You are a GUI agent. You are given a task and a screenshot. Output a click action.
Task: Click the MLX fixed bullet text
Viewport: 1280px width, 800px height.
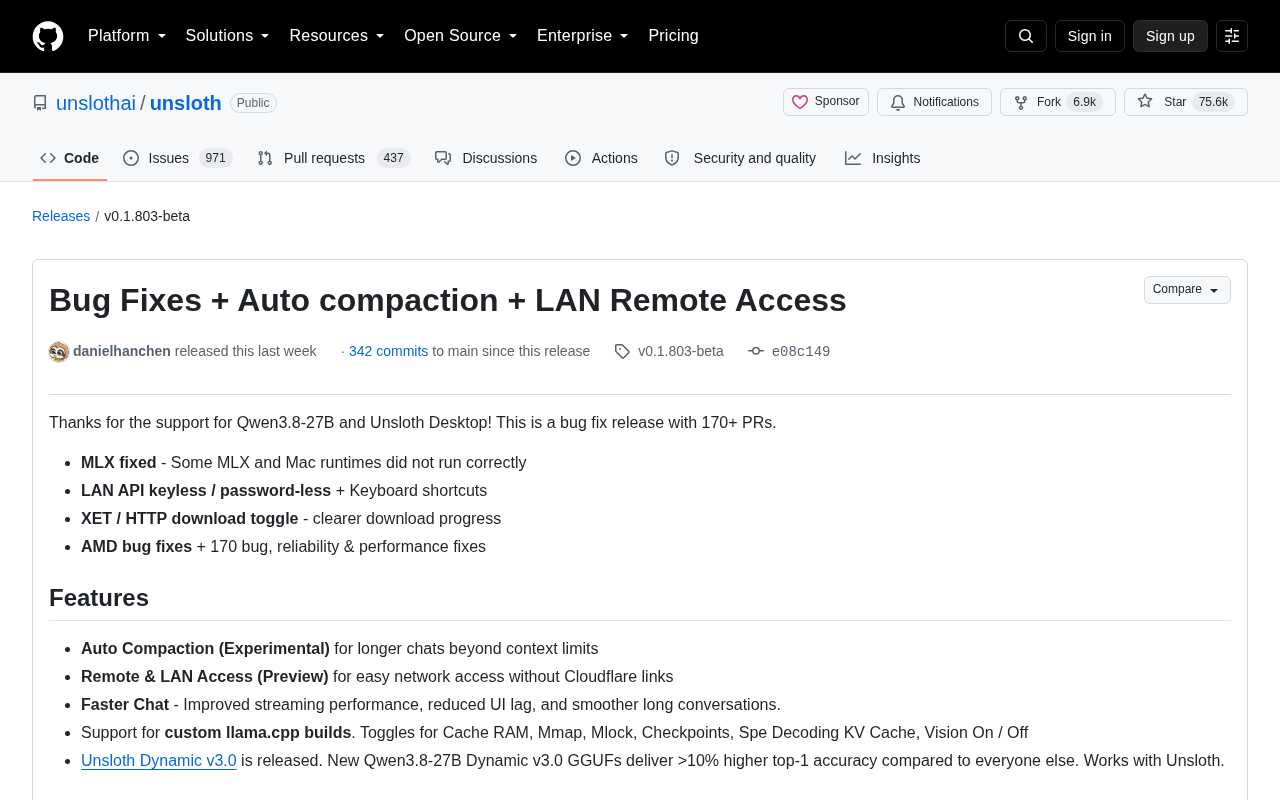pyautogui.click(x=119, y=463)
